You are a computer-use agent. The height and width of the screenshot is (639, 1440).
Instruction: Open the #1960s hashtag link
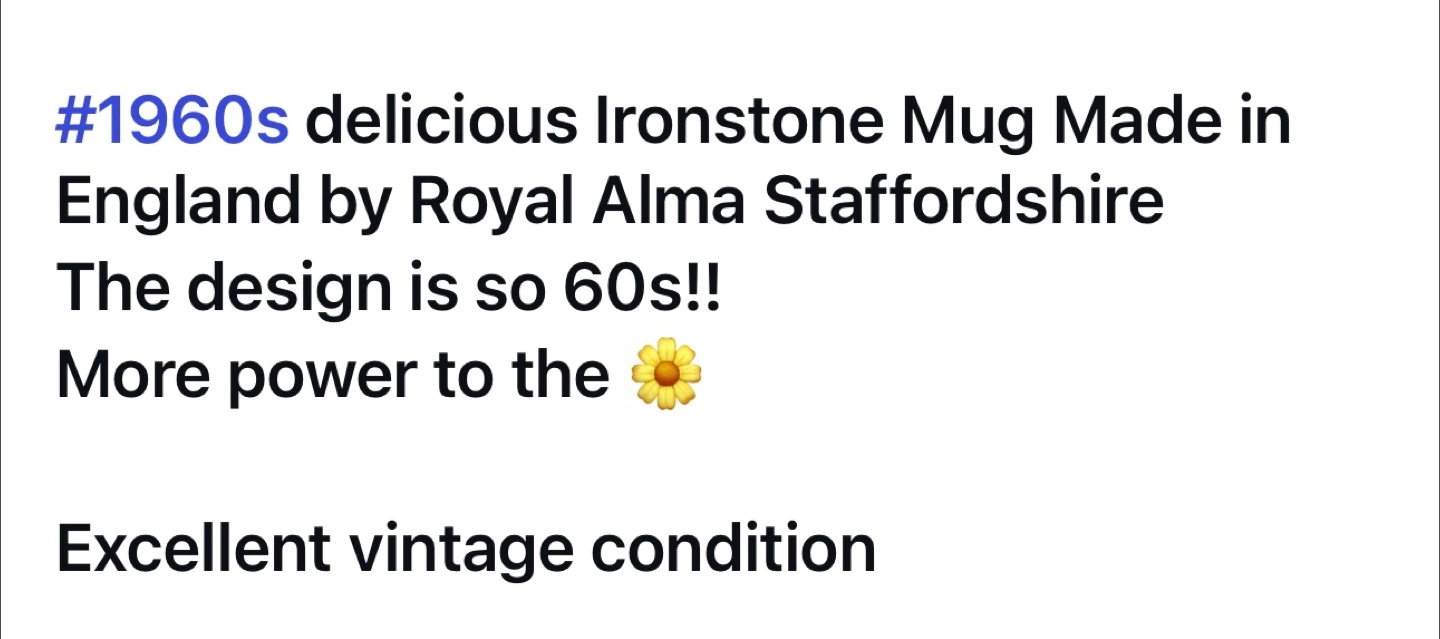tap(173, 121)
